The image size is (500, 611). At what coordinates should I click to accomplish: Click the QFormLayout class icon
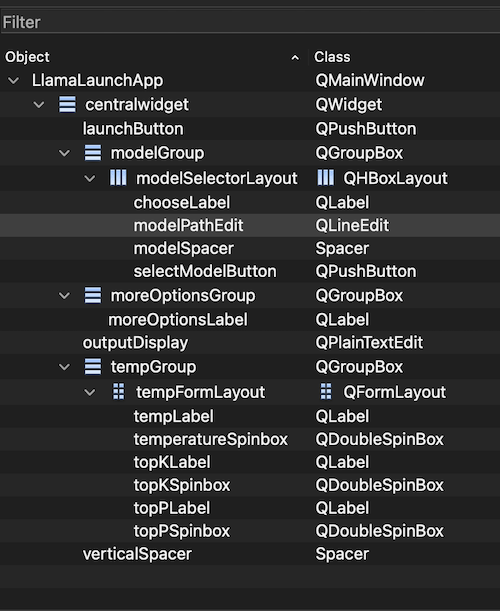pos(326,392)
